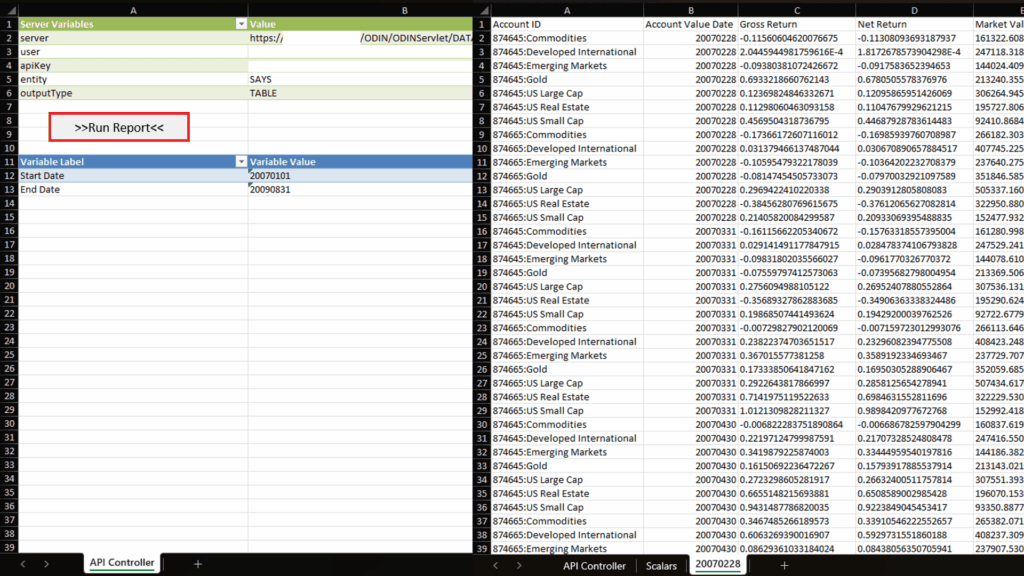Select the End Date value cell 20090831
The height and width of the screenshot is (576, 1024).
tap(360, 189)
